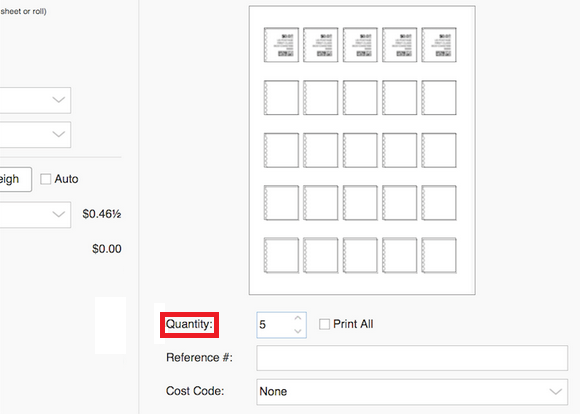Screen dimensions: 580x414
Task: Open the dropdown next to the $0.46½ price
Action: 35,214
